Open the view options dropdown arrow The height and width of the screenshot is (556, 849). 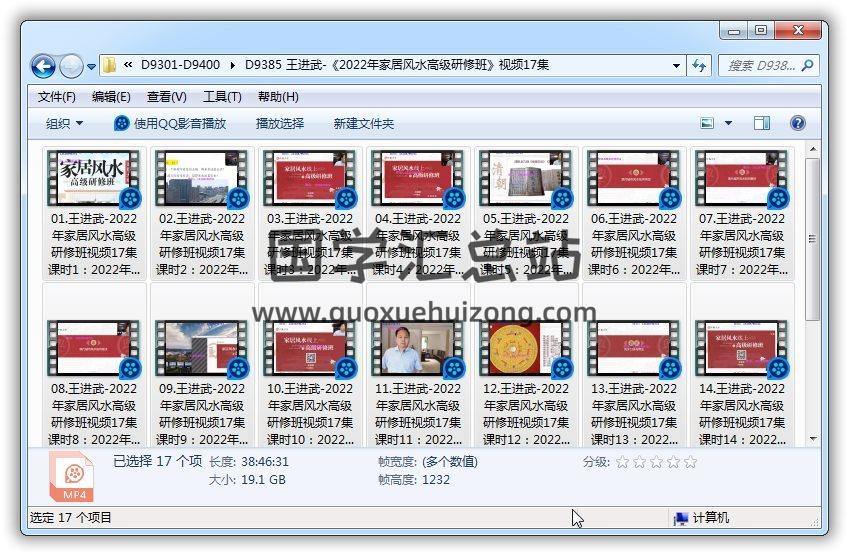click(x=728, y=123)
